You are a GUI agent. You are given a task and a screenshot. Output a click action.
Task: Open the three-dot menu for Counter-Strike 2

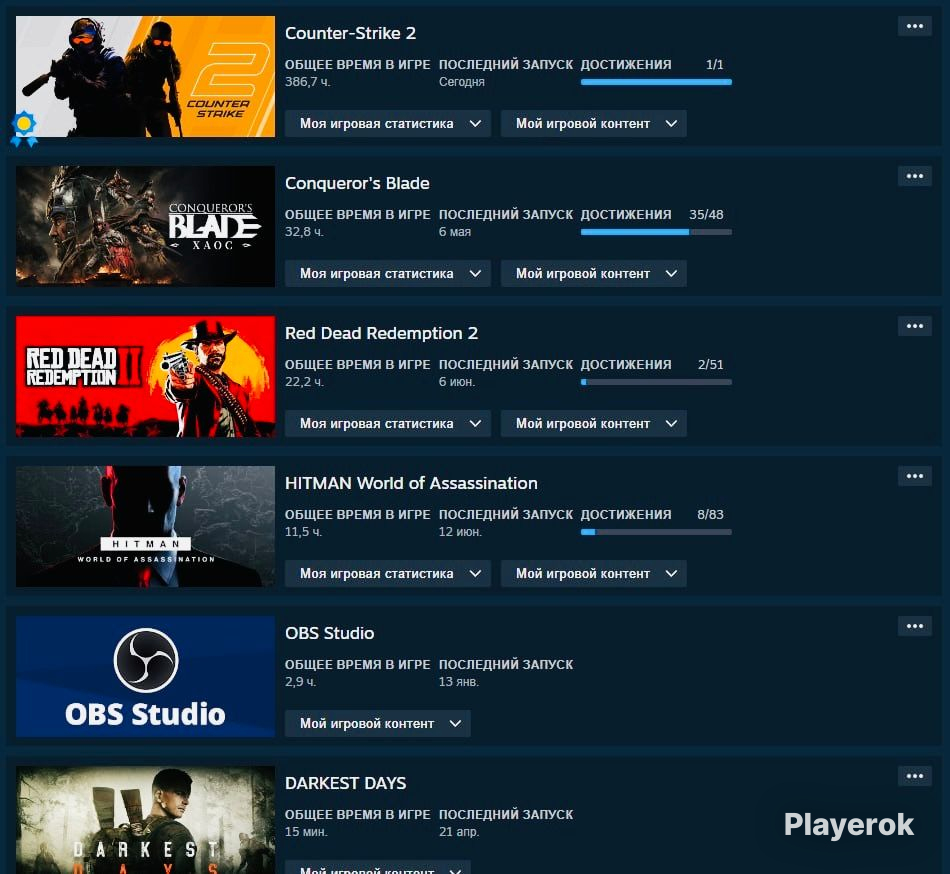(x=914, y=26)
